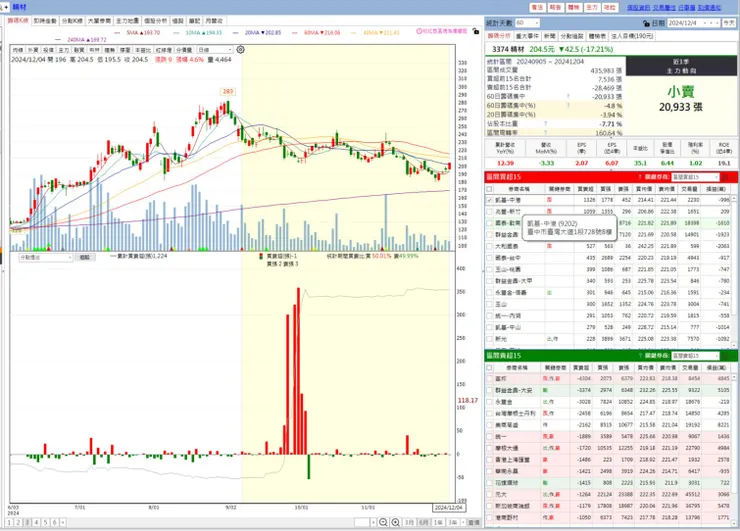Select the 1年 range button

[438, 523]
